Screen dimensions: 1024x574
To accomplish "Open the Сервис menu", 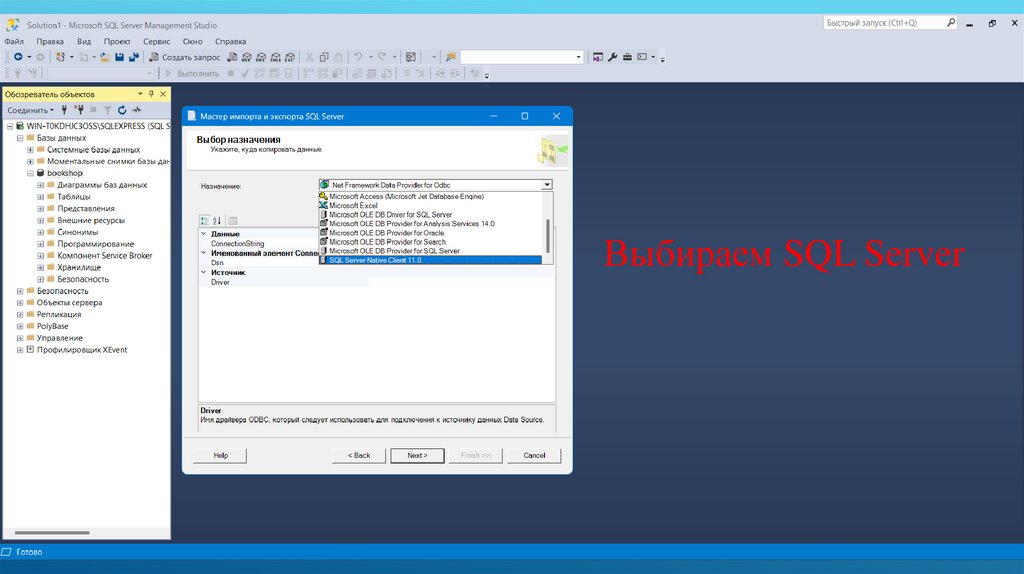I will (156, 41).
